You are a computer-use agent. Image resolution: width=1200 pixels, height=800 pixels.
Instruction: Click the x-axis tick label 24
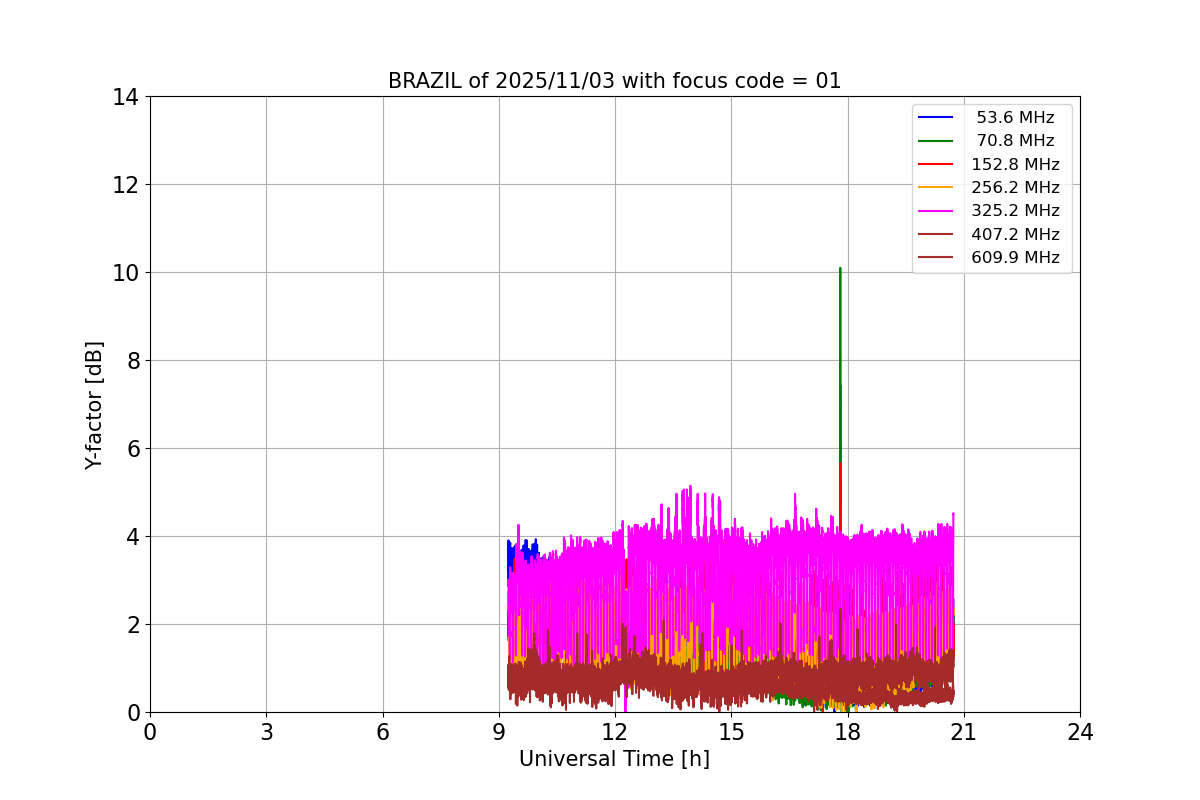1080,732
